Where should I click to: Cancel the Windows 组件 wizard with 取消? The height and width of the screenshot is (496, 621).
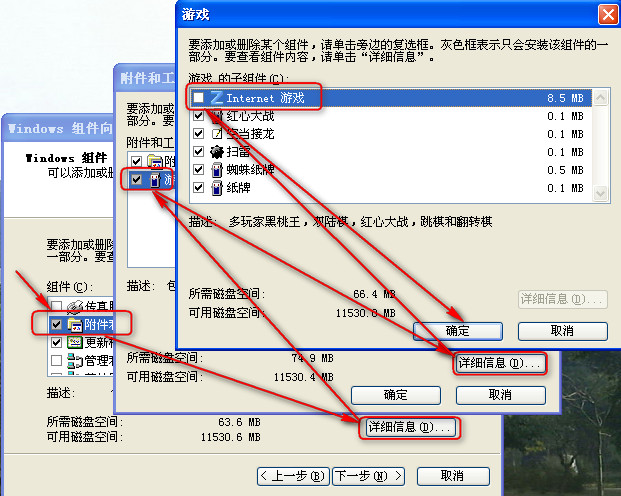(x=453, y=476)
